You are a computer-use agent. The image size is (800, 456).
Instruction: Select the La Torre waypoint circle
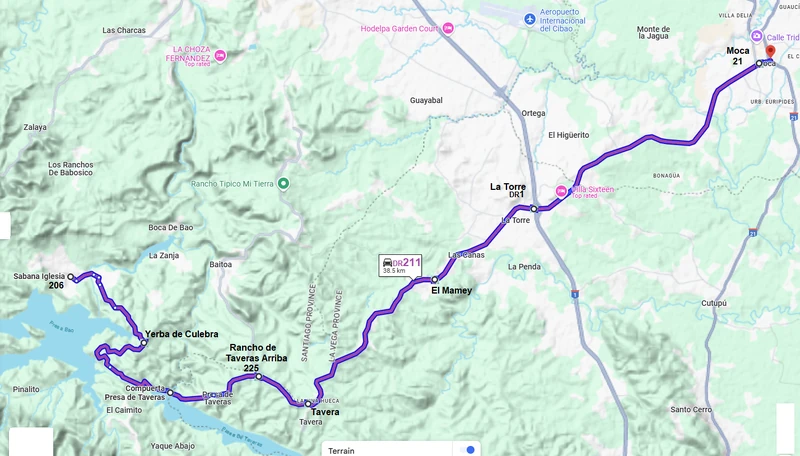pos(534,209)
